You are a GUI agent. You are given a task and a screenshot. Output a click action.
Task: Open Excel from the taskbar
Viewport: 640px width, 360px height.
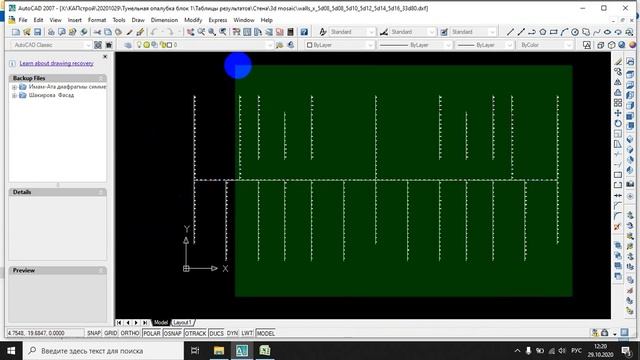[x=264, y=351]
